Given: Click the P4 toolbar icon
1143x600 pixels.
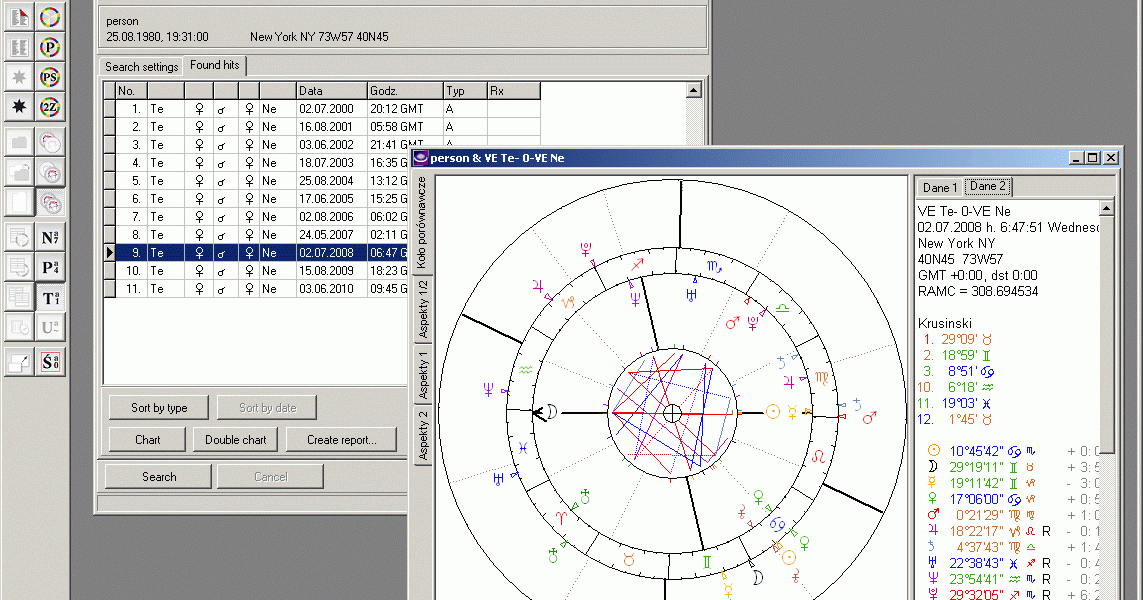Looking at the screenshot, I should [48, 266].
